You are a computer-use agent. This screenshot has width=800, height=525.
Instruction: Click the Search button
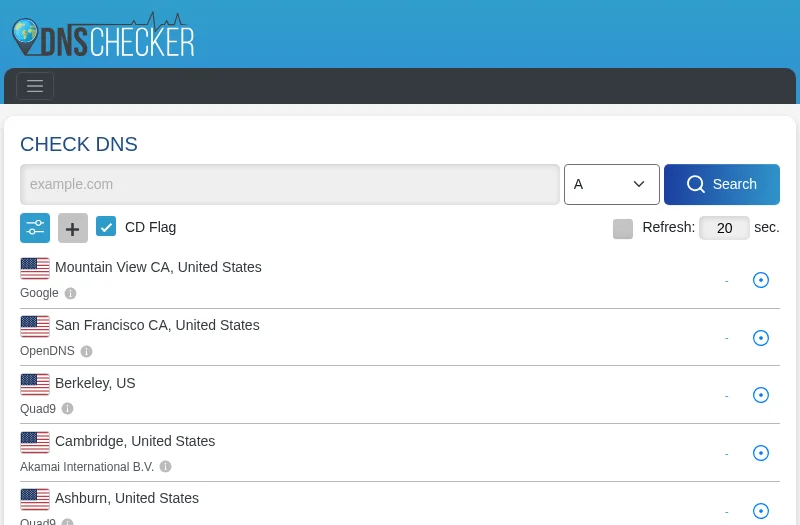[x=721, y=184]
